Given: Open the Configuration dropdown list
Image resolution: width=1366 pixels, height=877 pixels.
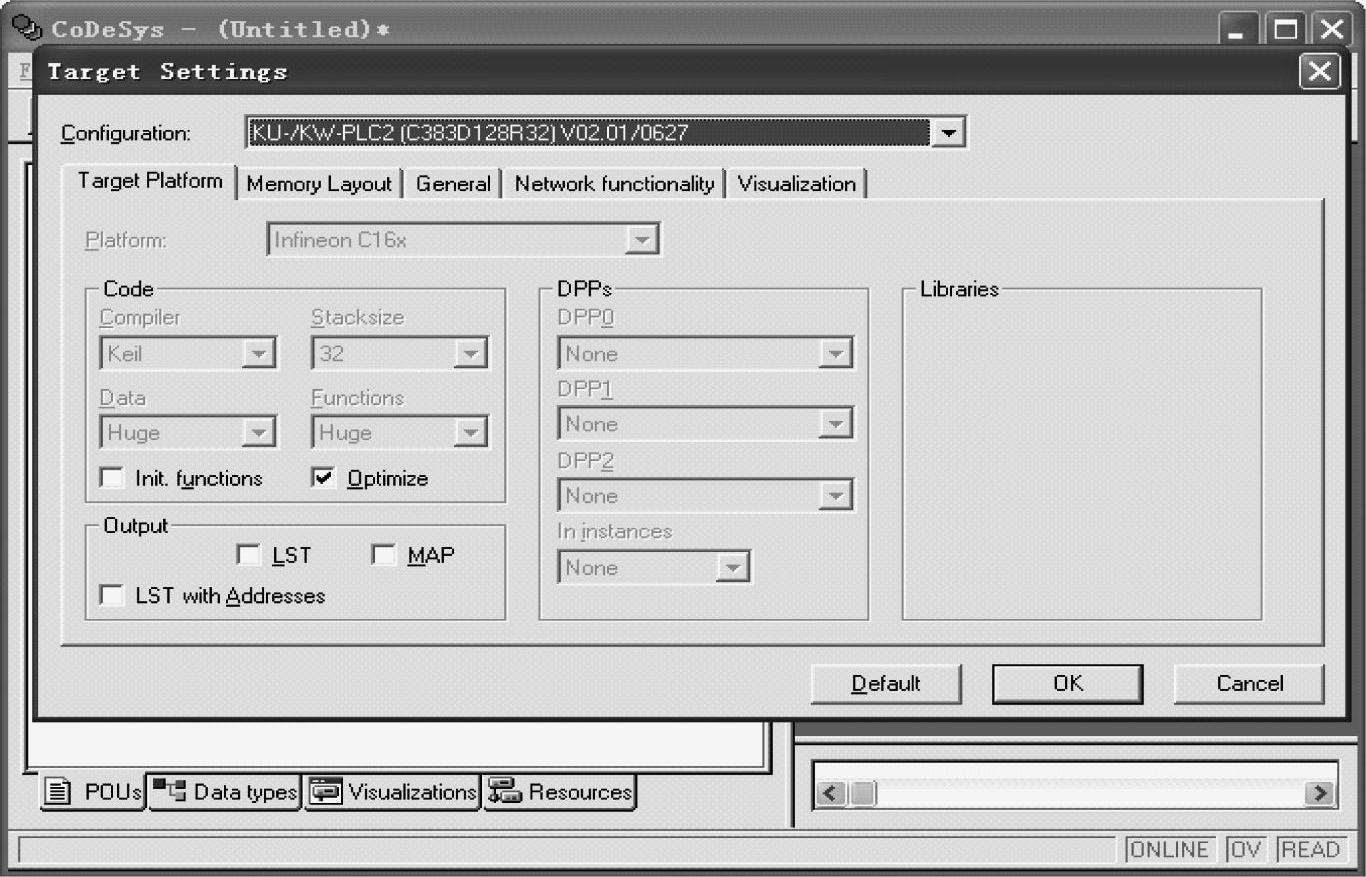Looking at the screenshot, I should (948, 132).
